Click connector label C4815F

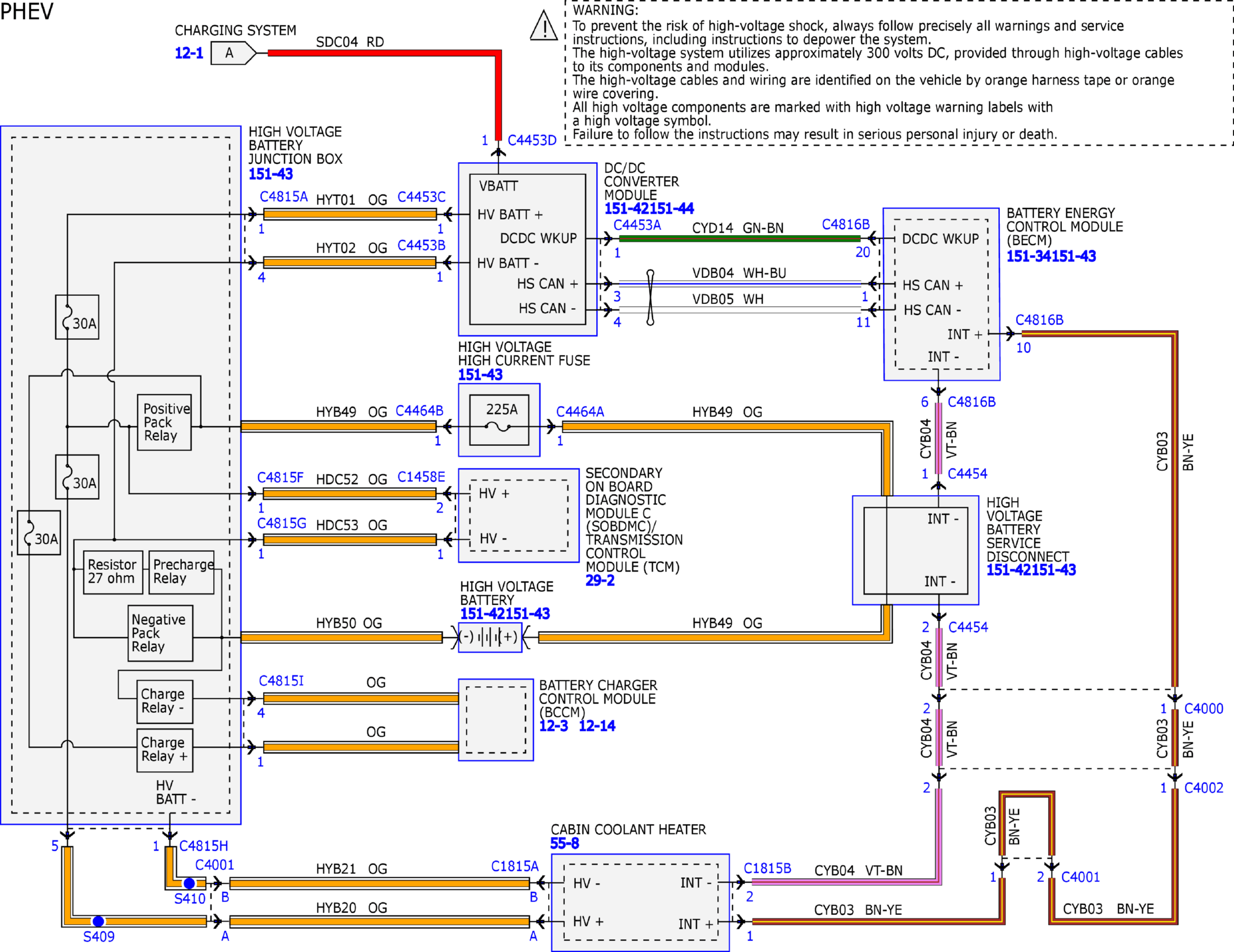click(x=280, y=477)
